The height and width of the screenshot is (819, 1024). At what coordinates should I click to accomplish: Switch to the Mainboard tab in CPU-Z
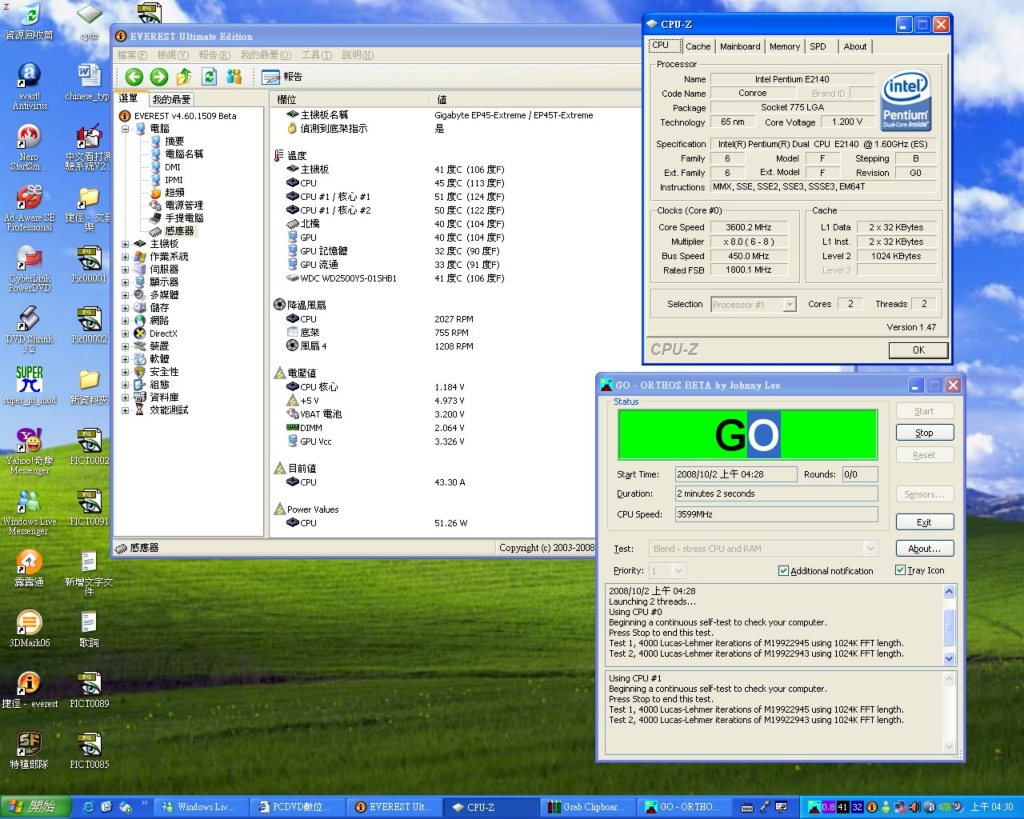740,46
